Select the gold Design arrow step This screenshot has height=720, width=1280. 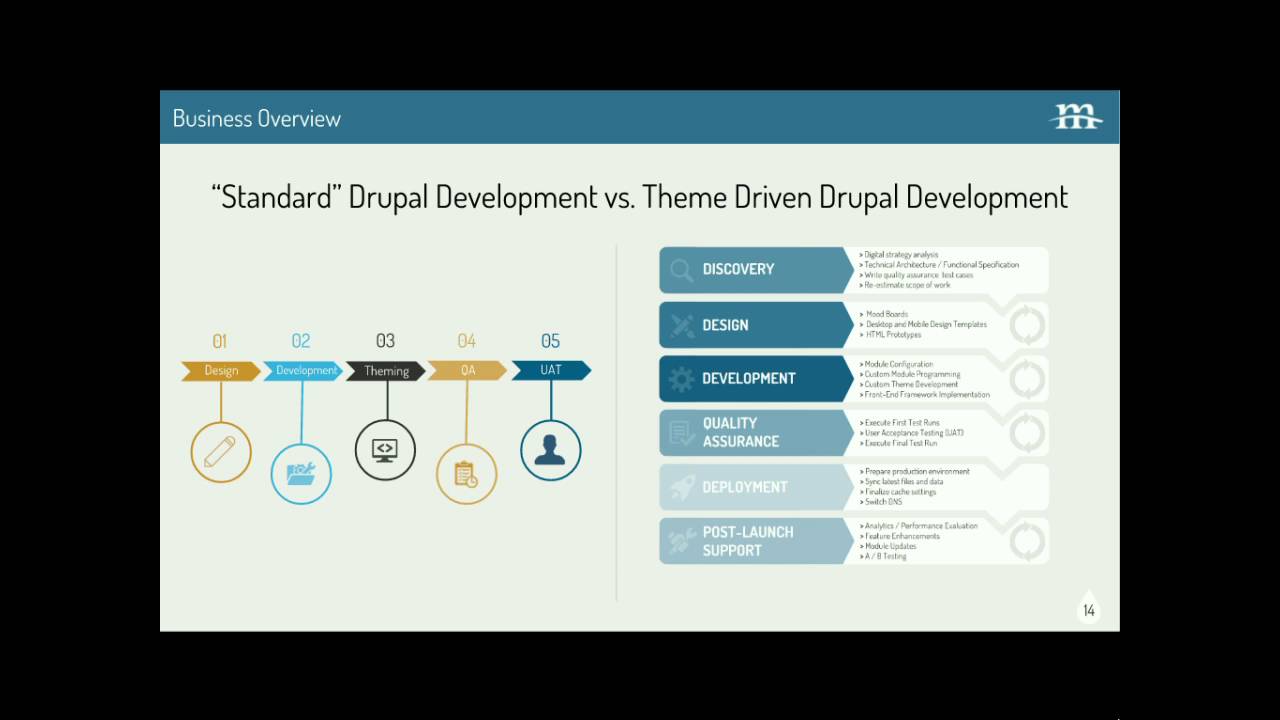click(221, 371)
